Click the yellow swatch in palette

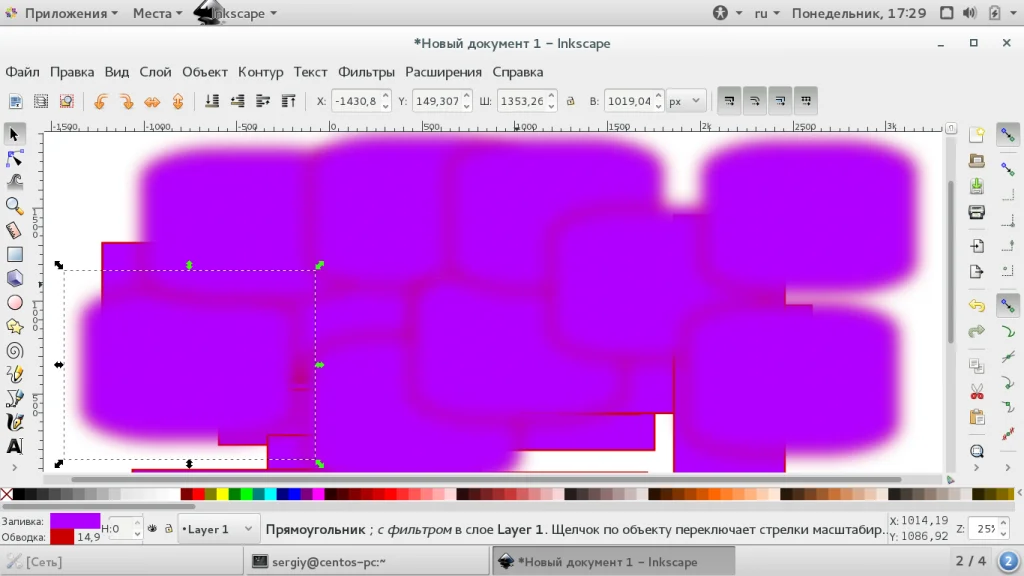[223, 494]
